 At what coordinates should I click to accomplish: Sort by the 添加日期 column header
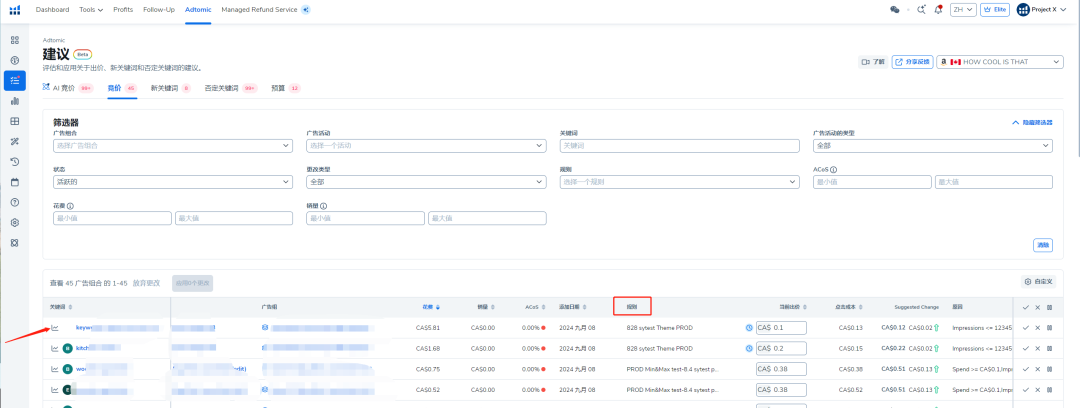[574, 307]
